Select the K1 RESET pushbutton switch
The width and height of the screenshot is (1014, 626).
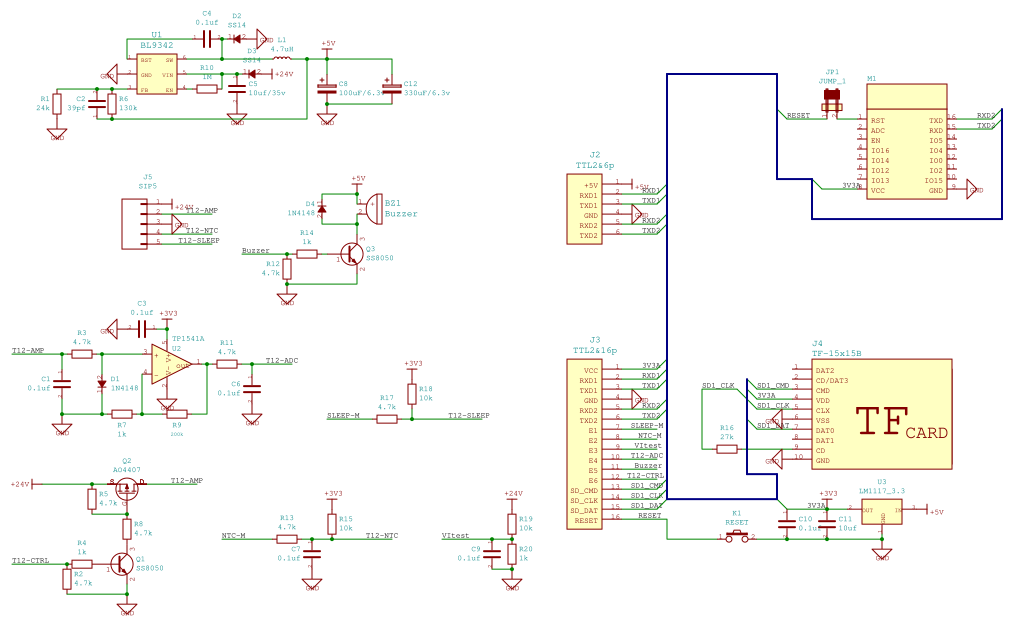pyautogui.click(x=739, y=537)
